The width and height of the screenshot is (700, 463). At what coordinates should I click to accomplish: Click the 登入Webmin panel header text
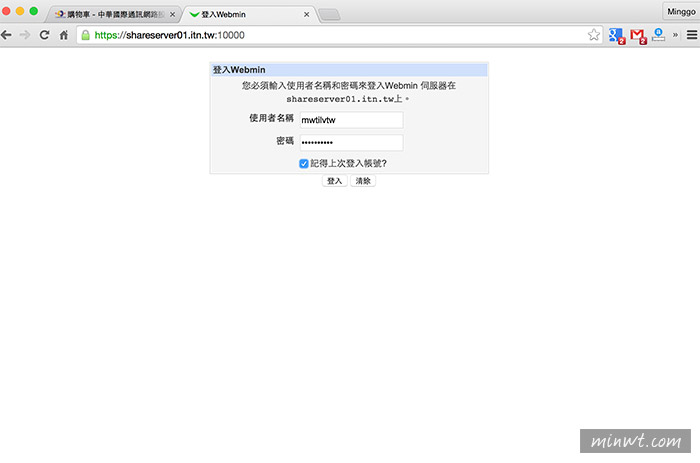click(239, 70)
